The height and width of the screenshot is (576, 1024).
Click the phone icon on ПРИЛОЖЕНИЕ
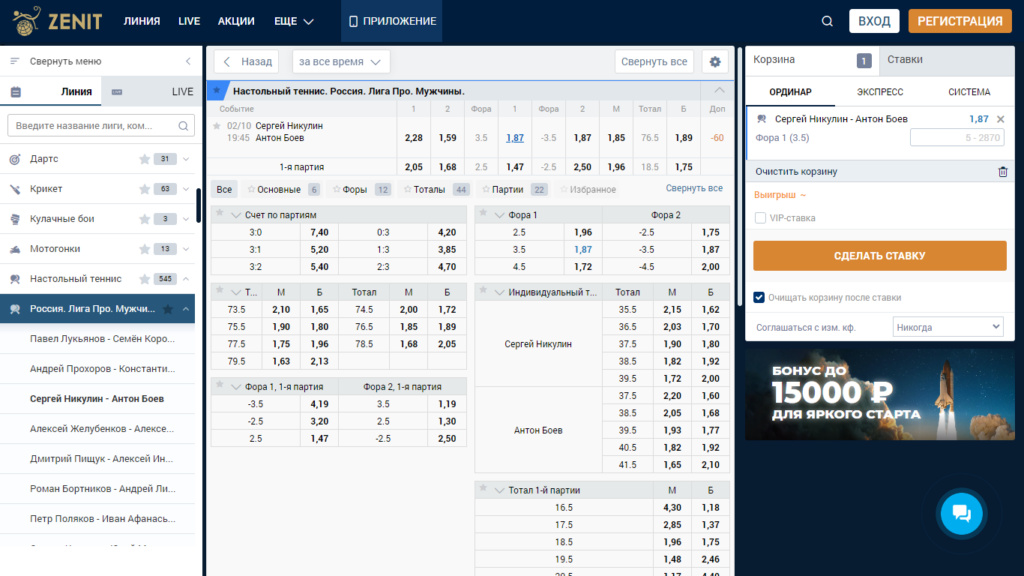(353, 22)
